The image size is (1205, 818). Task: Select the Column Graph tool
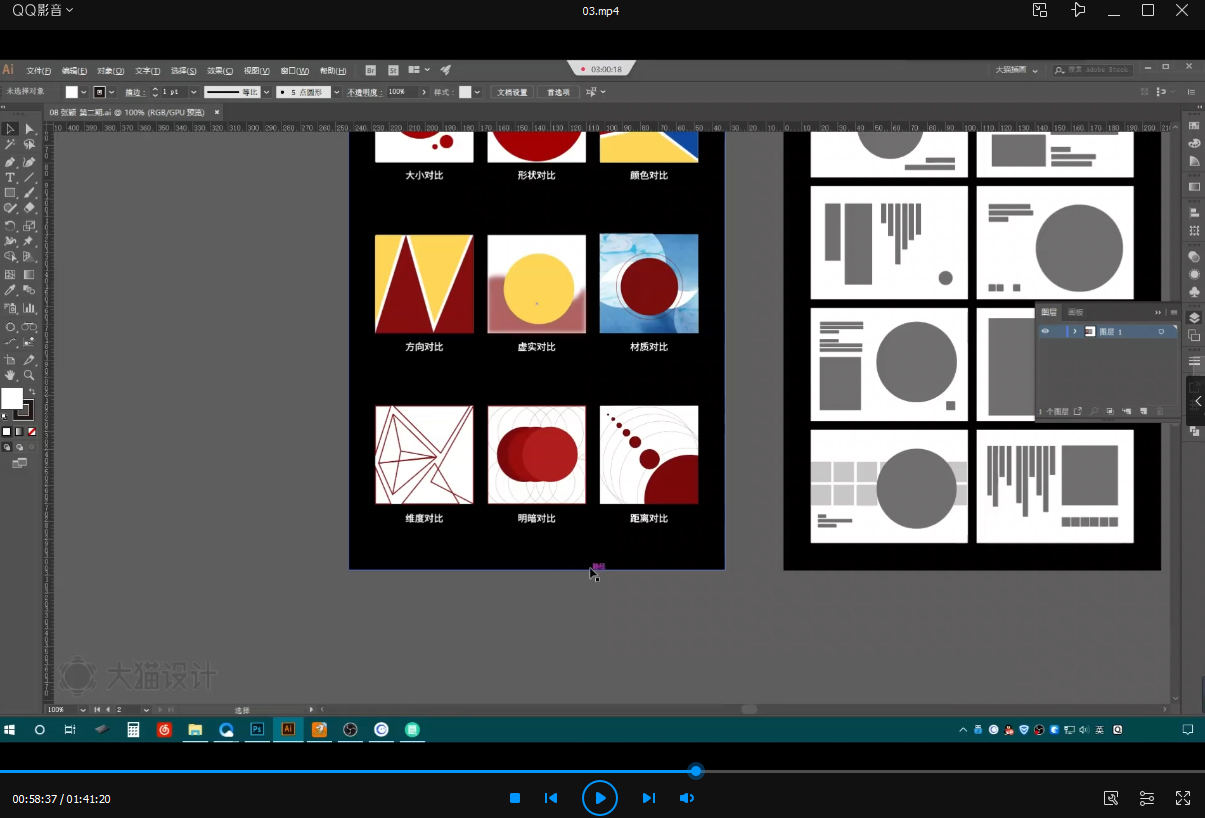coord(29,308)
